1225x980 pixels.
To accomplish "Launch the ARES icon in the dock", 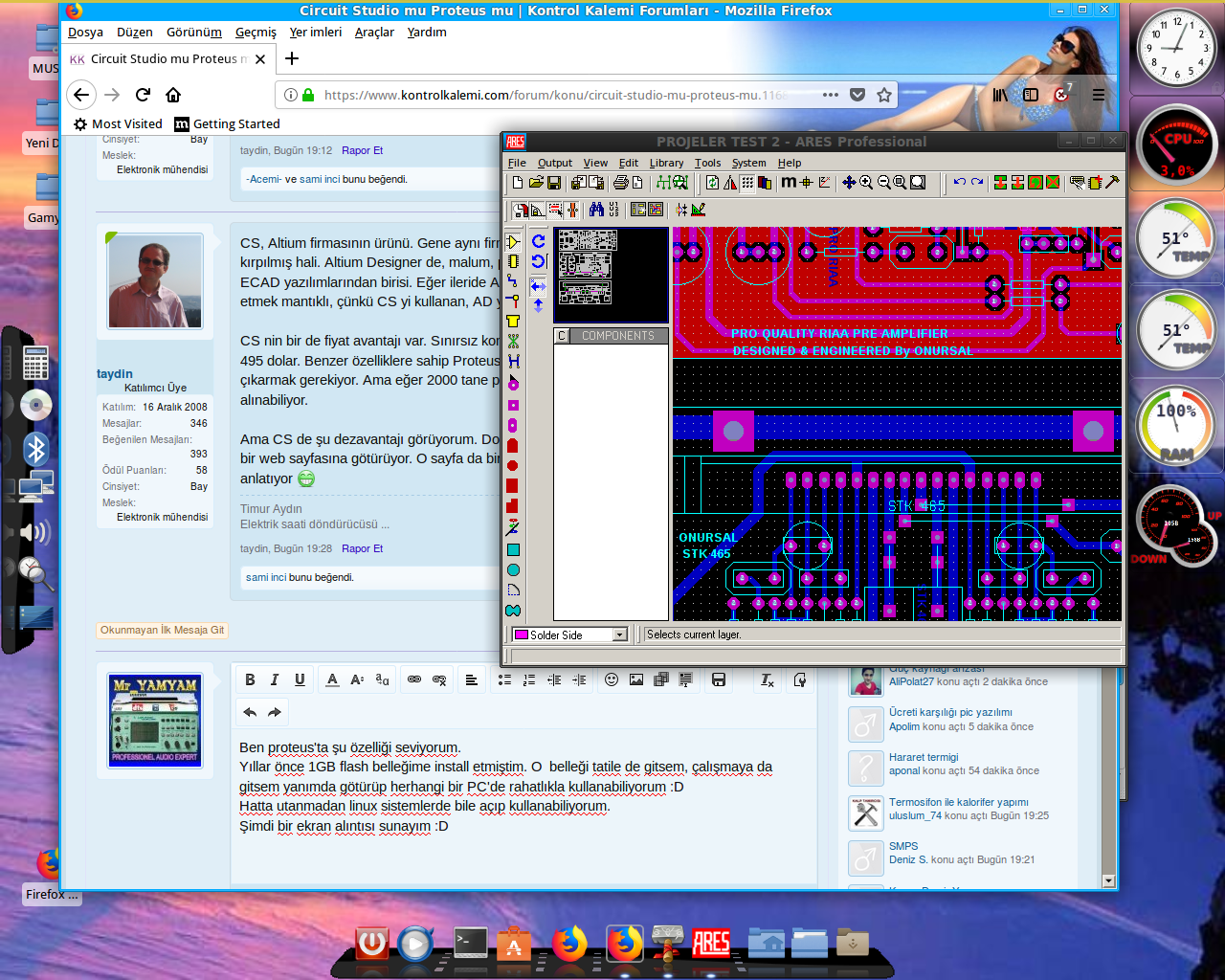I will click(x=711, y=943).
